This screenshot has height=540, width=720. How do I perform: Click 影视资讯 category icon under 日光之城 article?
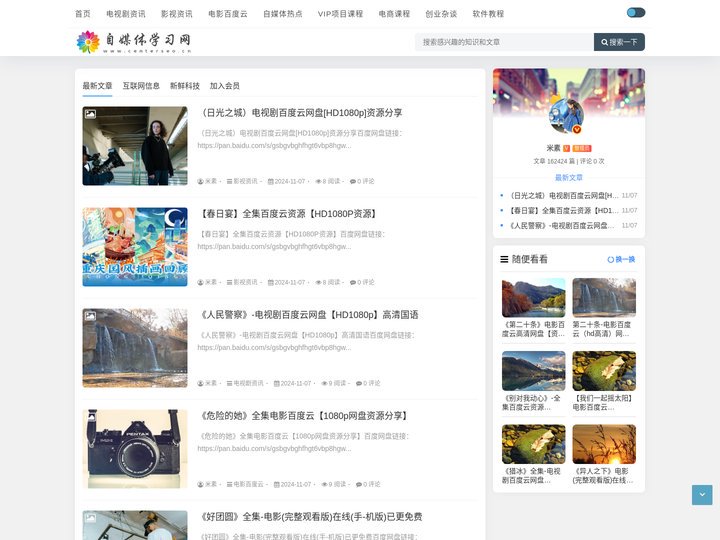tap(230, 181)
